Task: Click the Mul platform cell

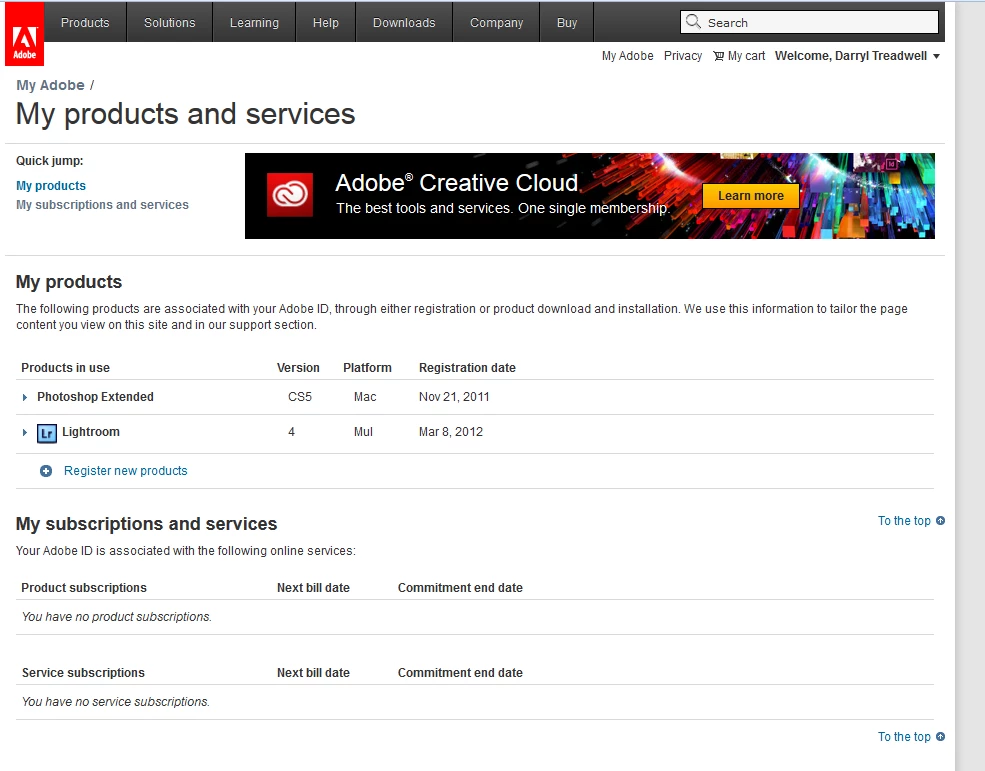Action: point(363,432)
